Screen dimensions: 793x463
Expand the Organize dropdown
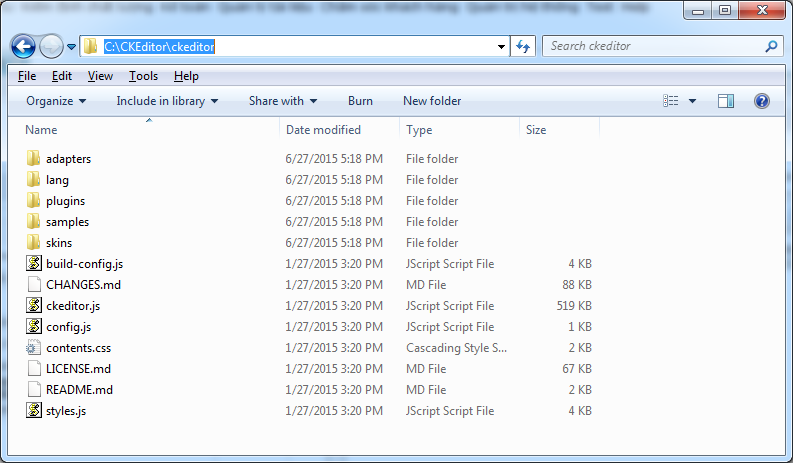56,101
